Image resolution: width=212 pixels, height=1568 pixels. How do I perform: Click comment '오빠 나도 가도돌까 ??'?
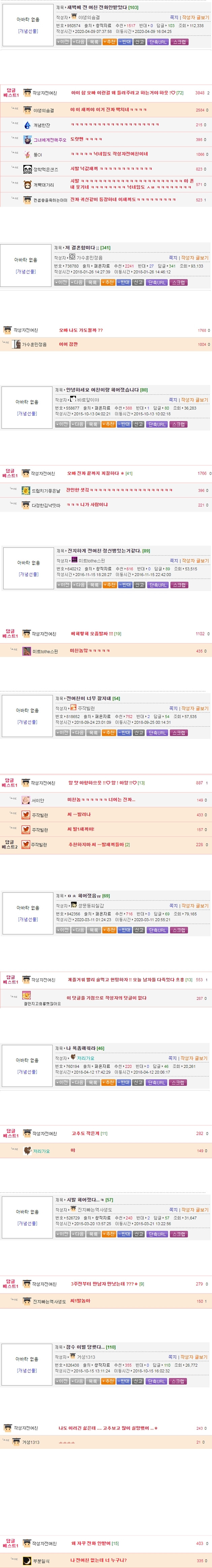tap(81, 330)
